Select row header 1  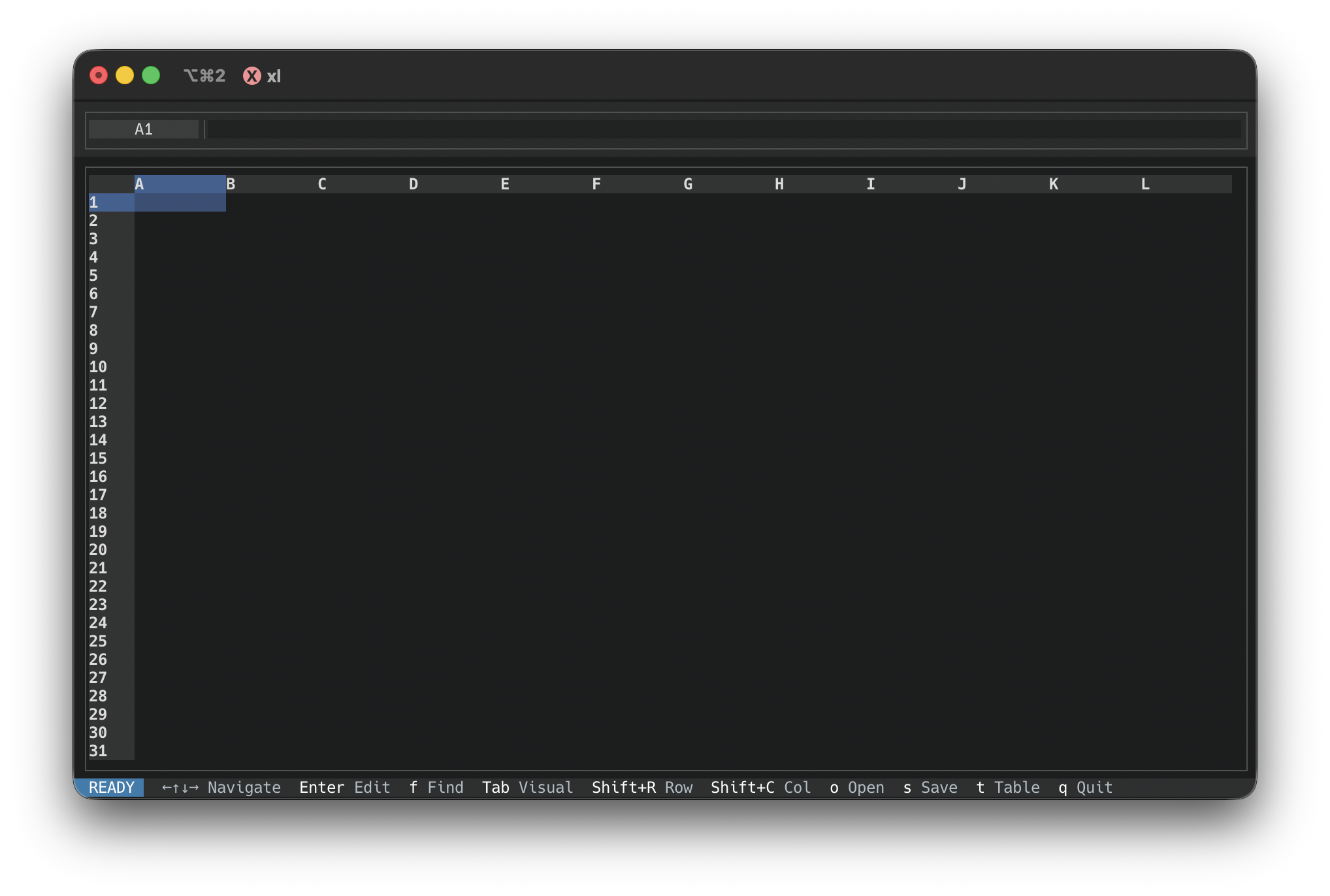(112, 202)
